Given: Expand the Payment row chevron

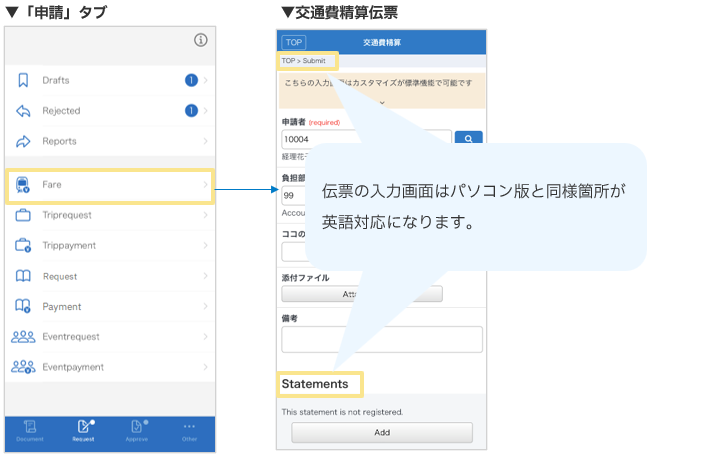Looking at the screenshot, I should tap(205, 307).
